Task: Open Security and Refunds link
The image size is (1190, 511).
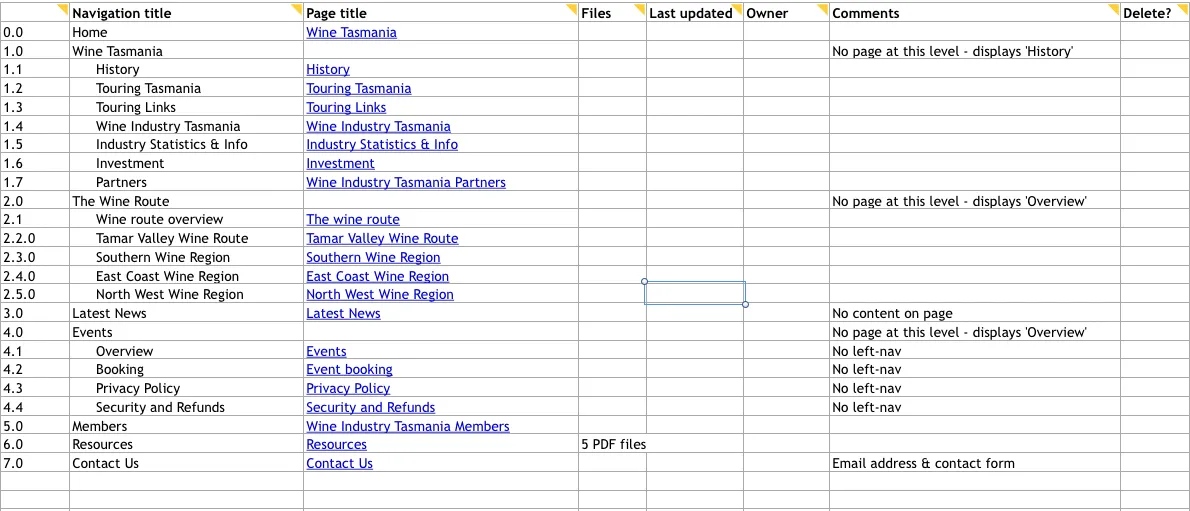Action: point(371,408)
